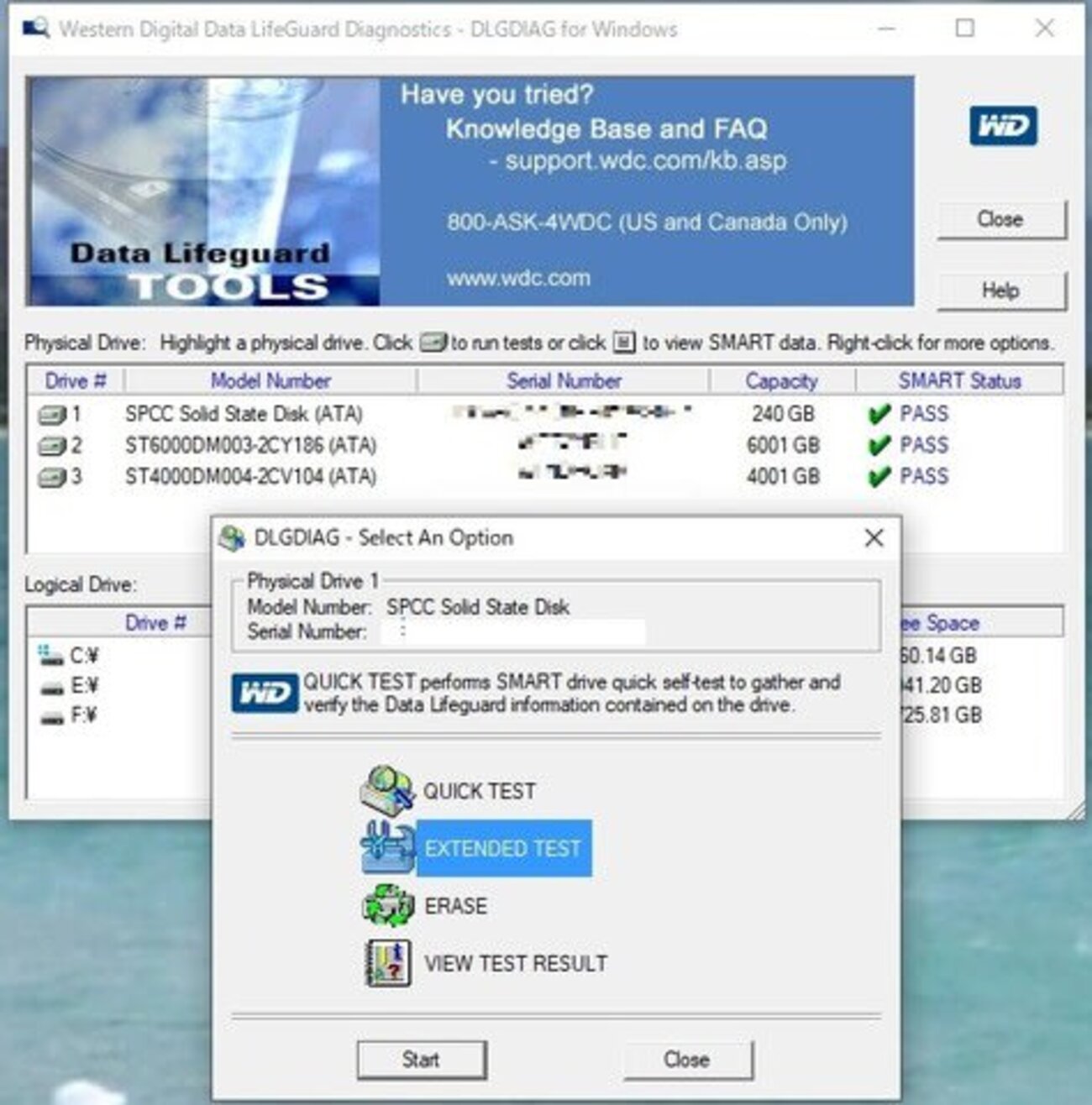Click the C: logical drive icon

(x=51, y=655)
